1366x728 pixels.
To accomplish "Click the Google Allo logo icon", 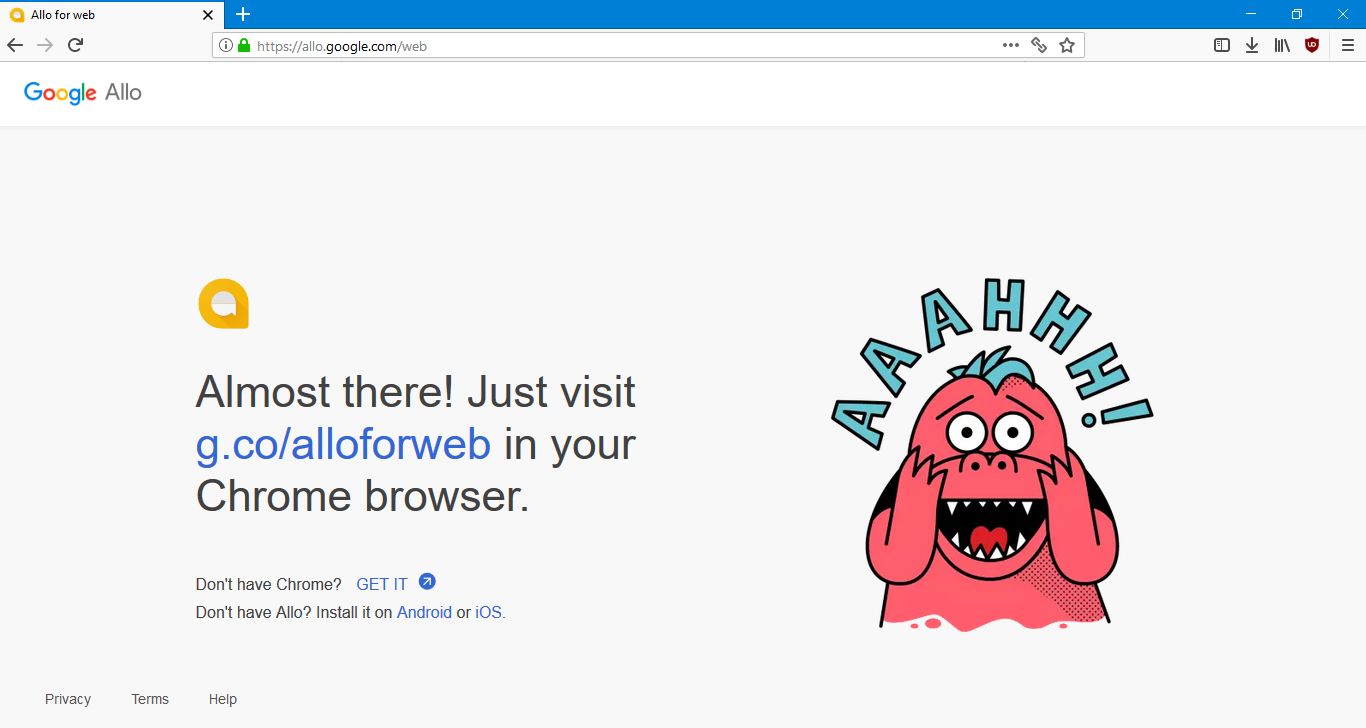I will (x=224, y=303).
